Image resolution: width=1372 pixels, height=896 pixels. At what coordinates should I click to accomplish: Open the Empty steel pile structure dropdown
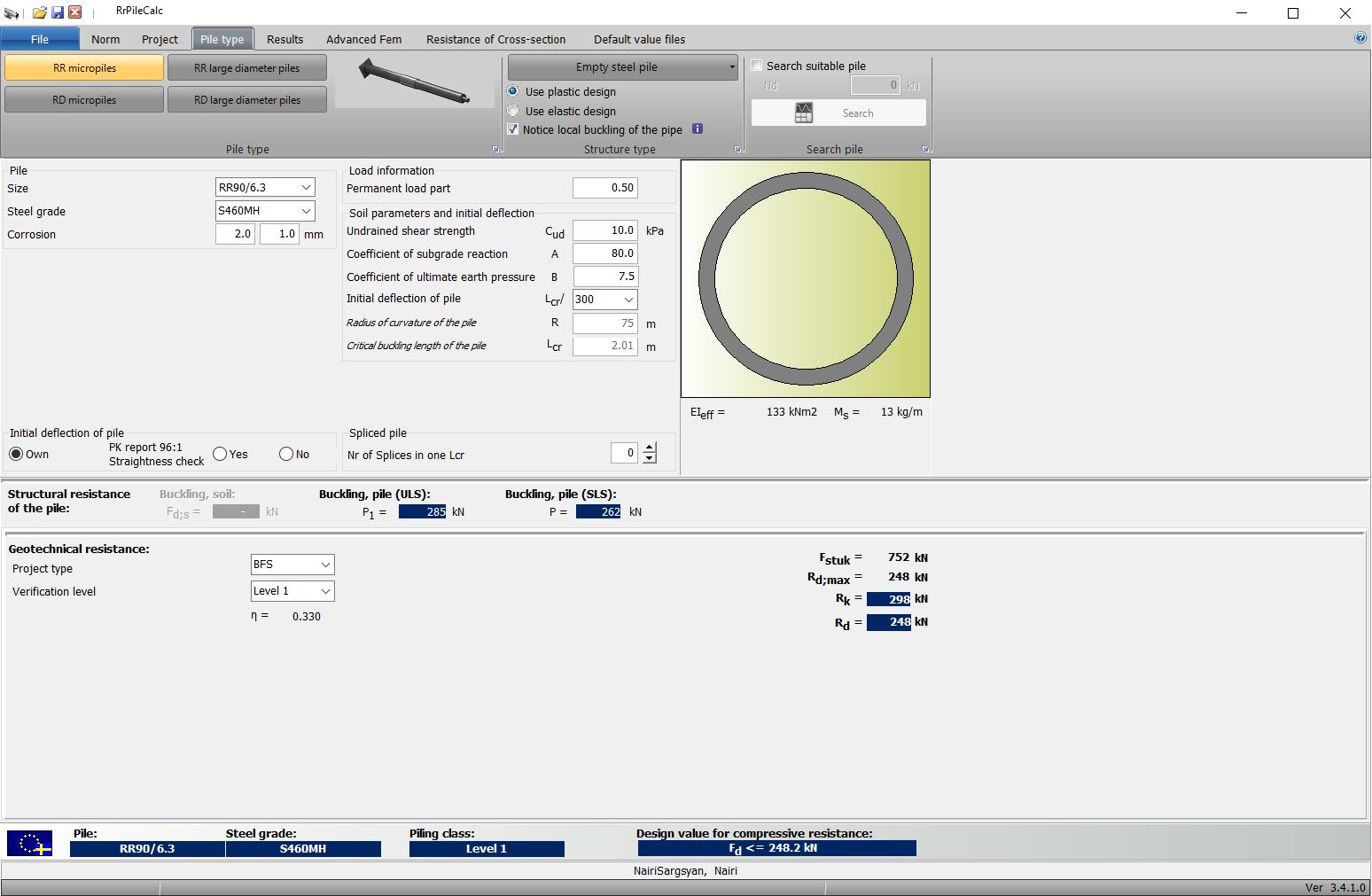click(x=623, y=67)
